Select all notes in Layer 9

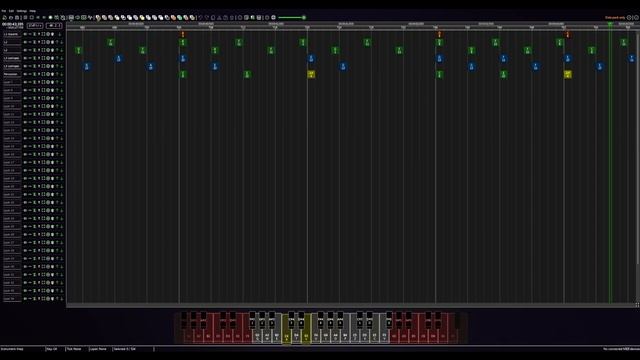click(x=43, y=98)
